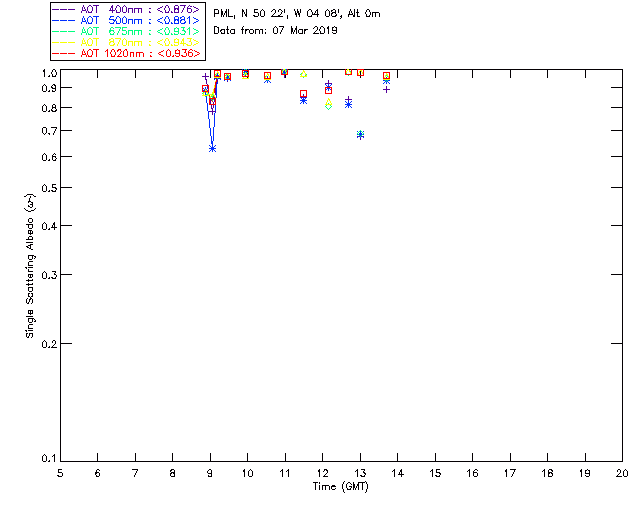
Task: Click the x-axis tick label 11
Action: [285, 473]
